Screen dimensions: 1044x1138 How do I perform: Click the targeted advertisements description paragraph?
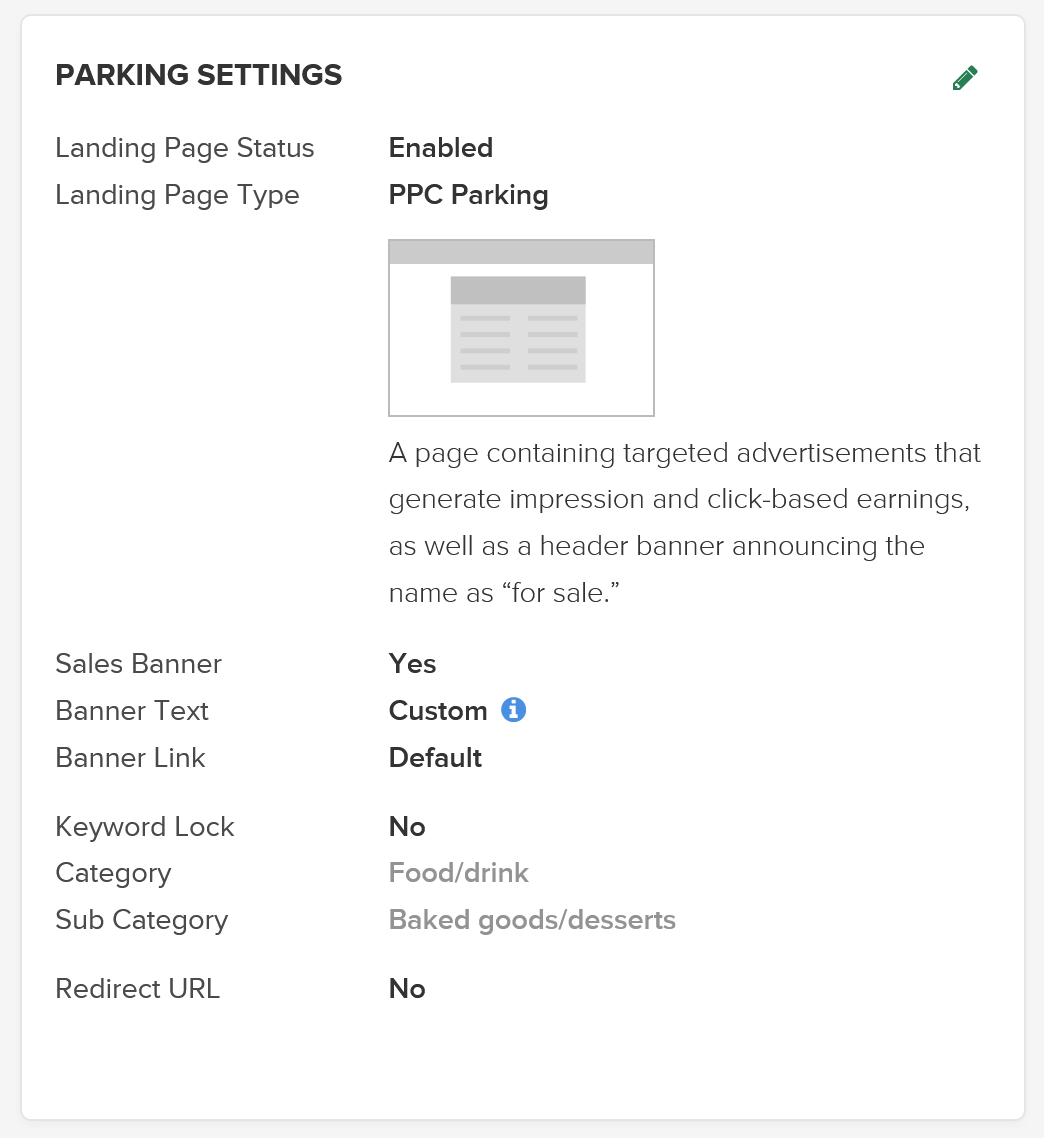point(685,523)
